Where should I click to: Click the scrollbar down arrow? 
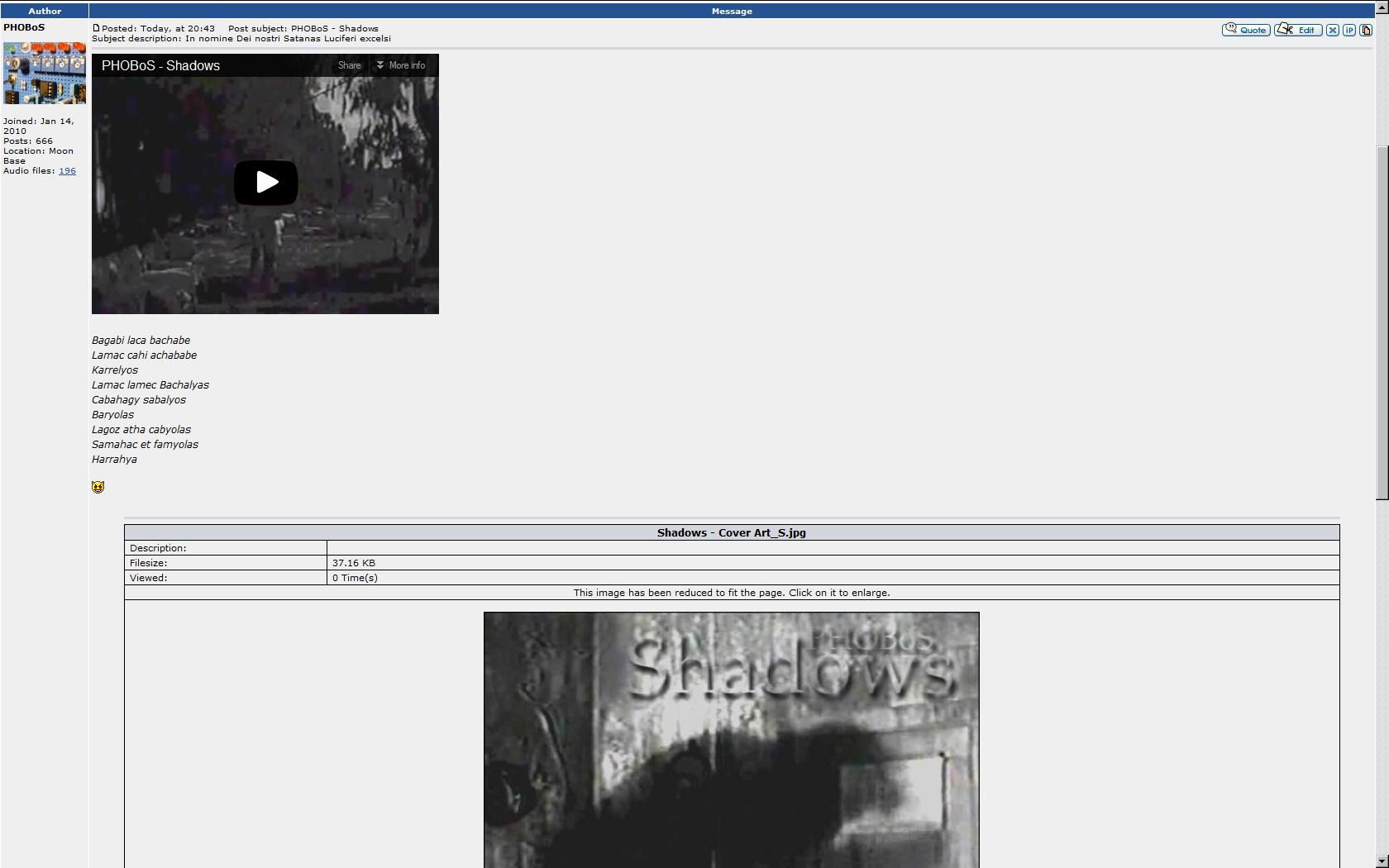[x=1382, y=861]
